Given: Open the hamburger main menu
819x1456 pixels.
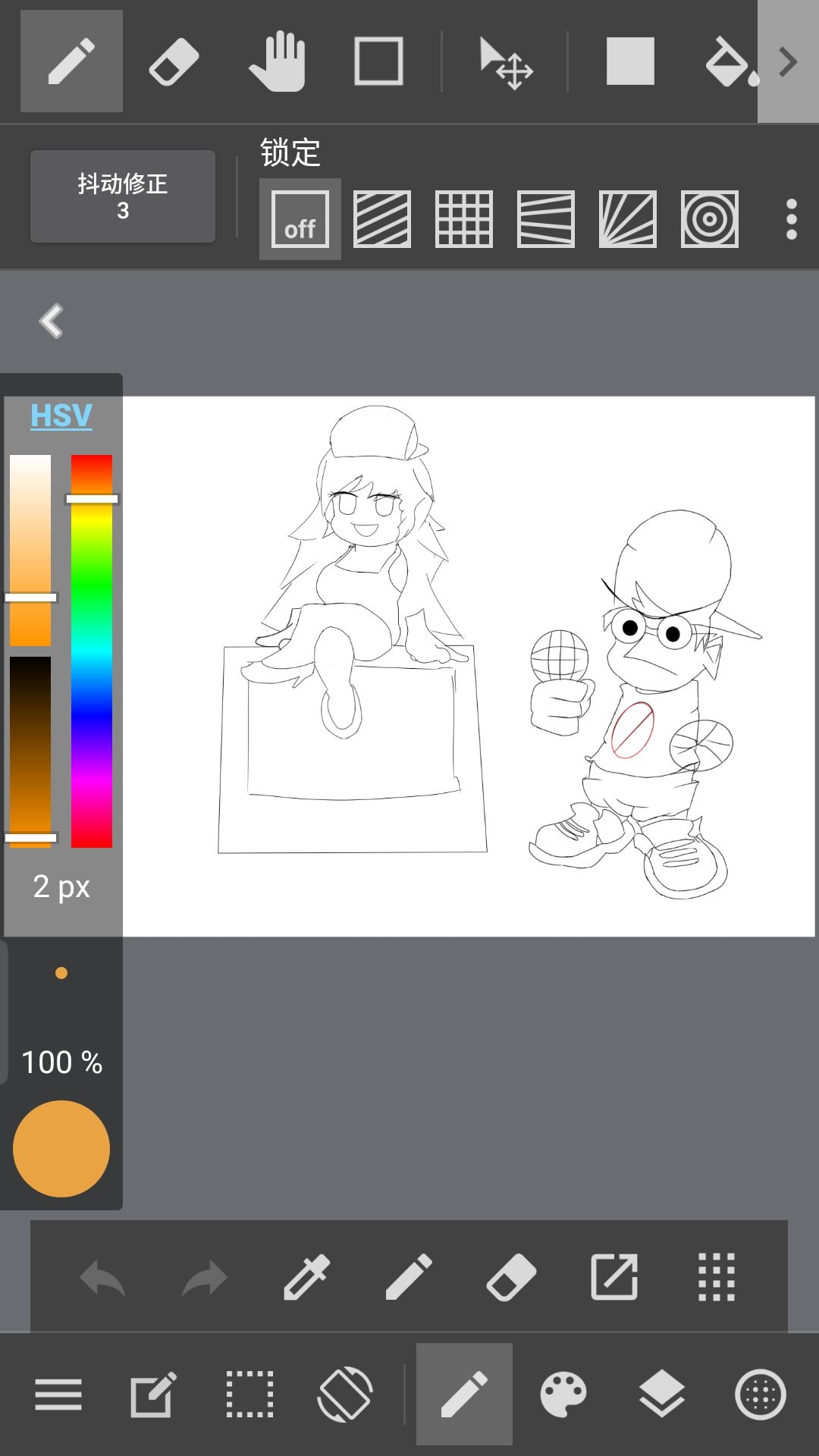Looking at the screenshot, I should pos(58,1395).
